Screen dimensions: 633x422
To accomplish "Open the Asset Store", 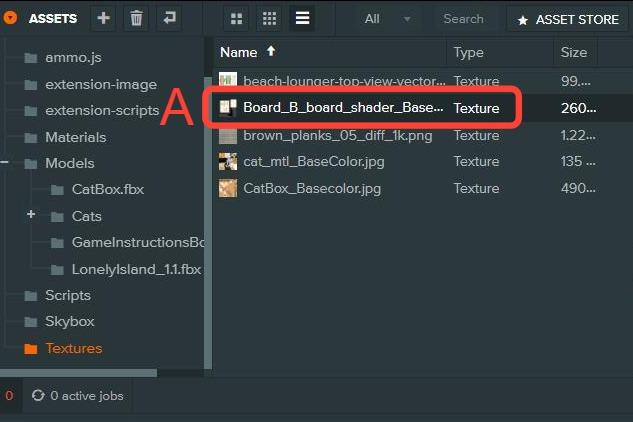I will (x=568, y=19).
